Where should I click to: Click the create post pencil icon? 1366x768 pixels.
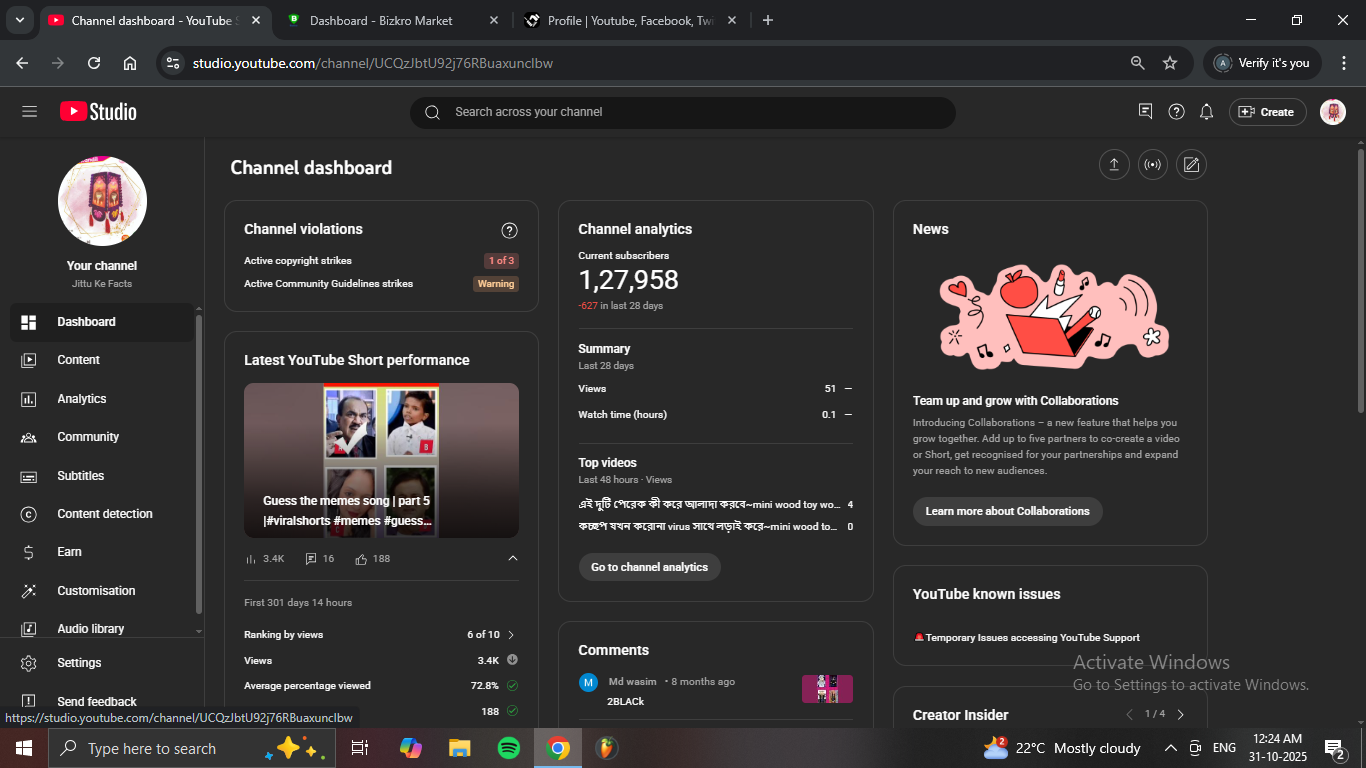pos(1191,165)
